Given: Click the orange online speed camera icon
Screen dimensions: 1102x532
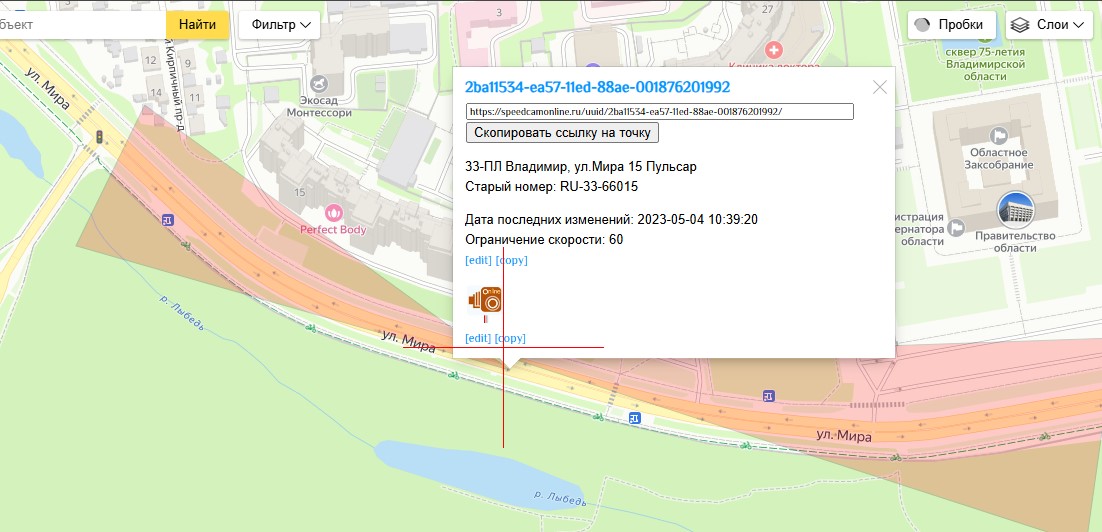Looking at the screenshot, I should pos(486,300).
